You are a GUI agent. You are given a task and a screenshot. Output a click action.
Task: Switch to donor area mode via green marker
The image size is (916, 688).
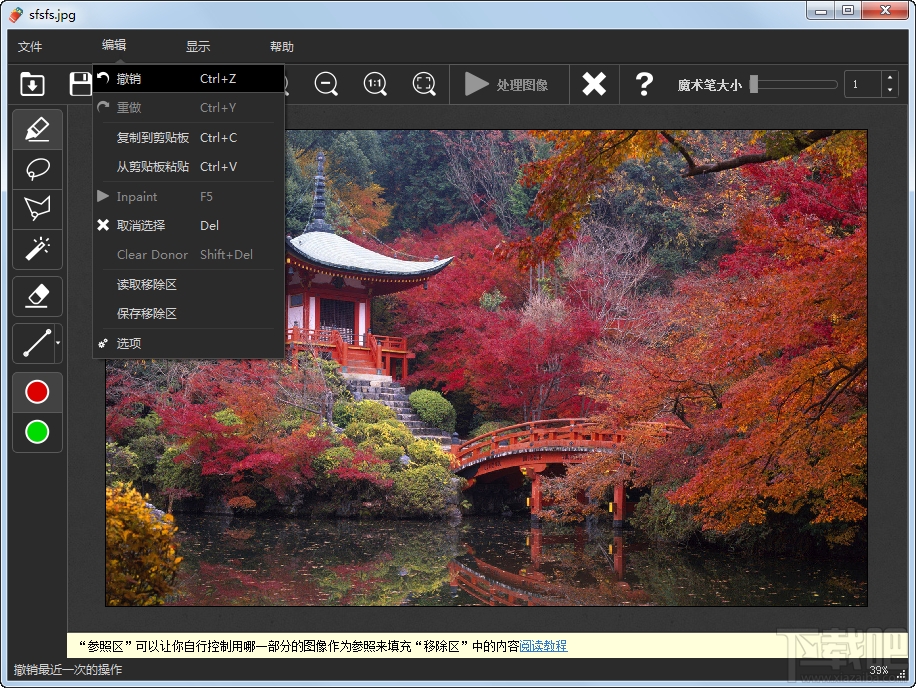[x=36, y=432]
